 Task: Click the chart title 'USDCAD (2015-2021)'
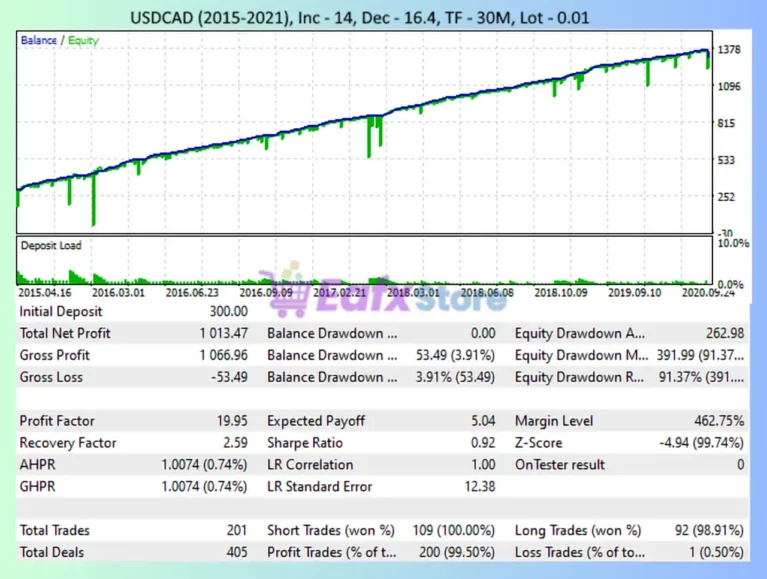(211, 18)
